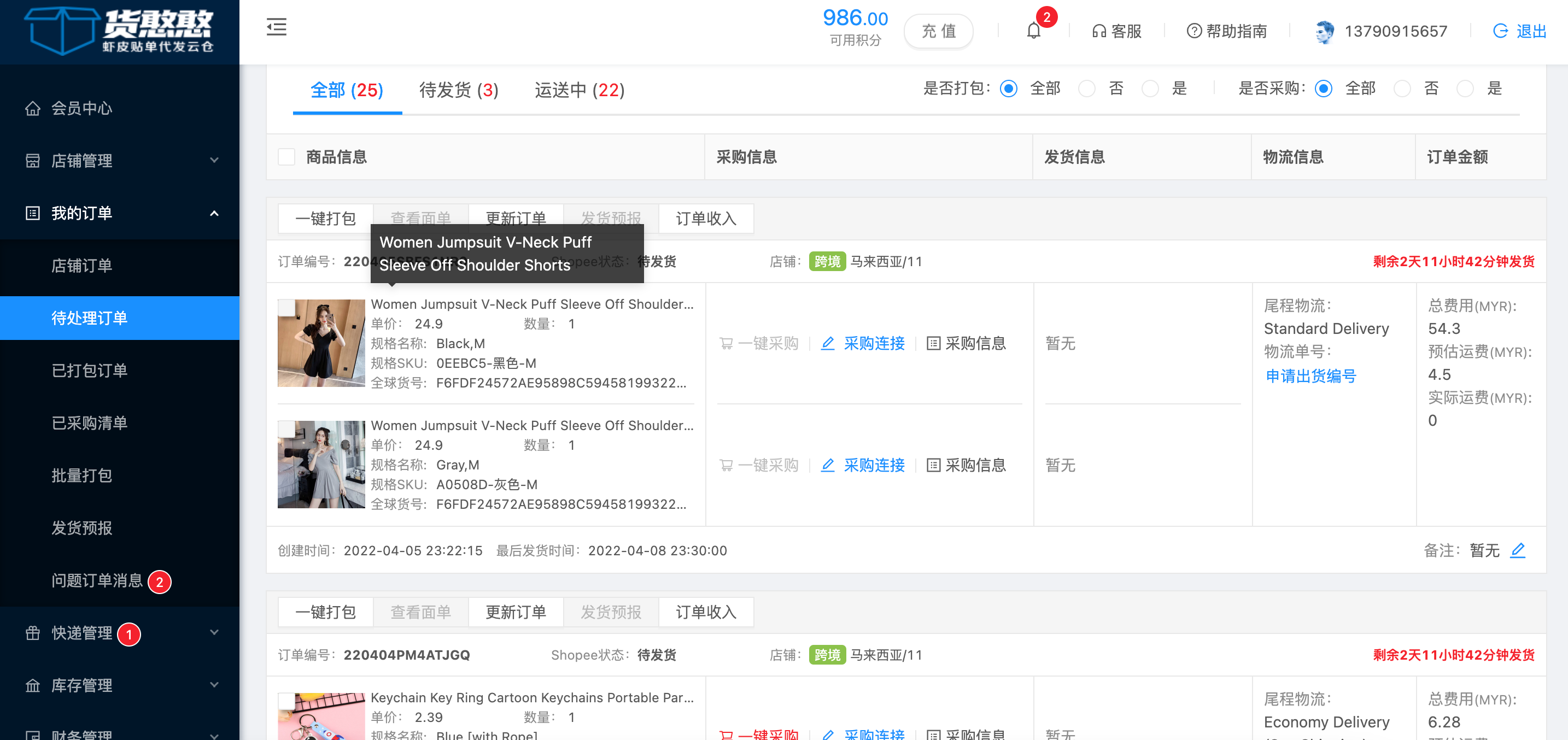Click the 会员中心 home icon

tap(33, 108)
